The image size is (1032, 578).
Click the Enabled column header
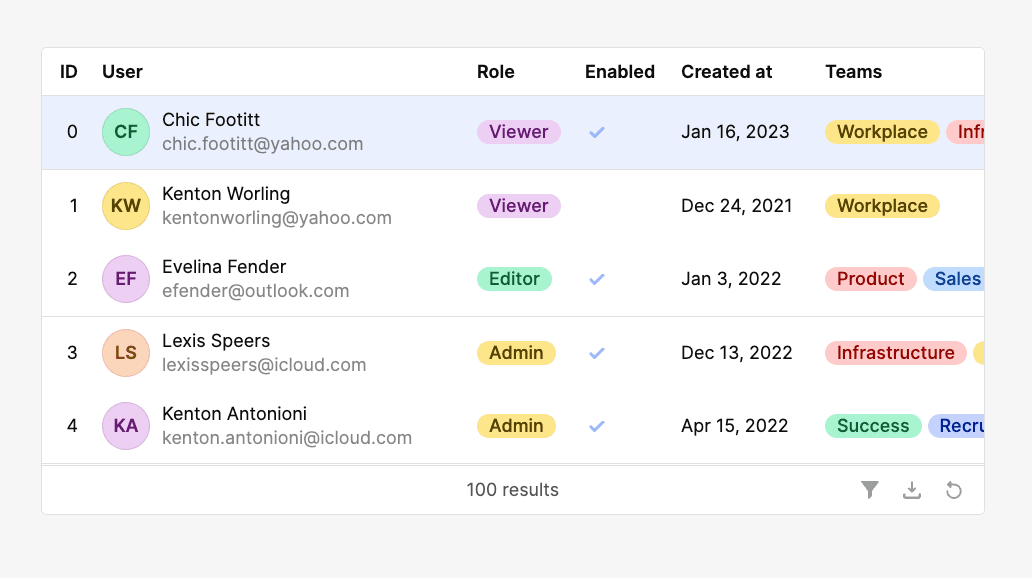620,72
